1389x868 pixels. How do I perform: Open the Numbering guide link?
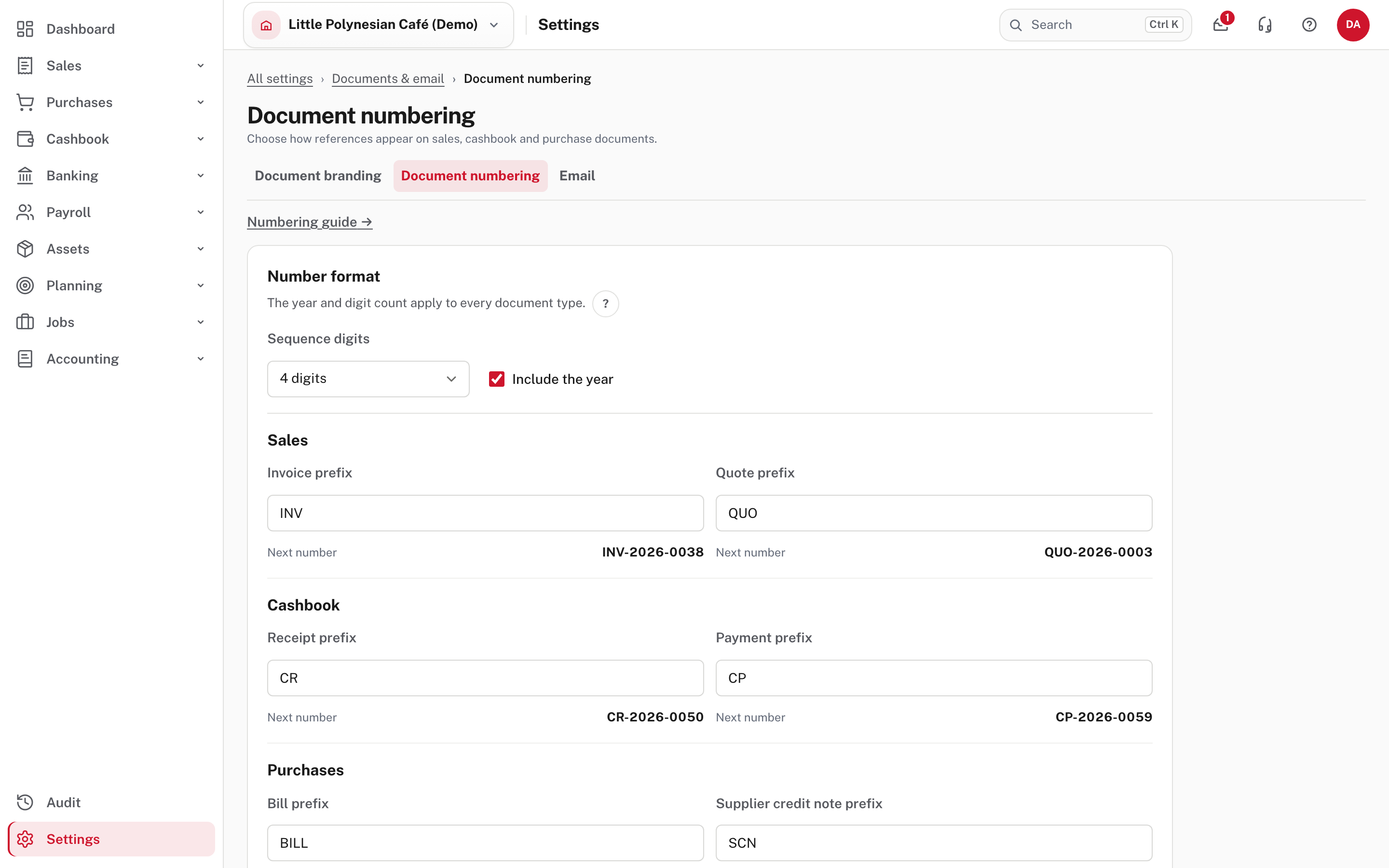tap(309, 222)
